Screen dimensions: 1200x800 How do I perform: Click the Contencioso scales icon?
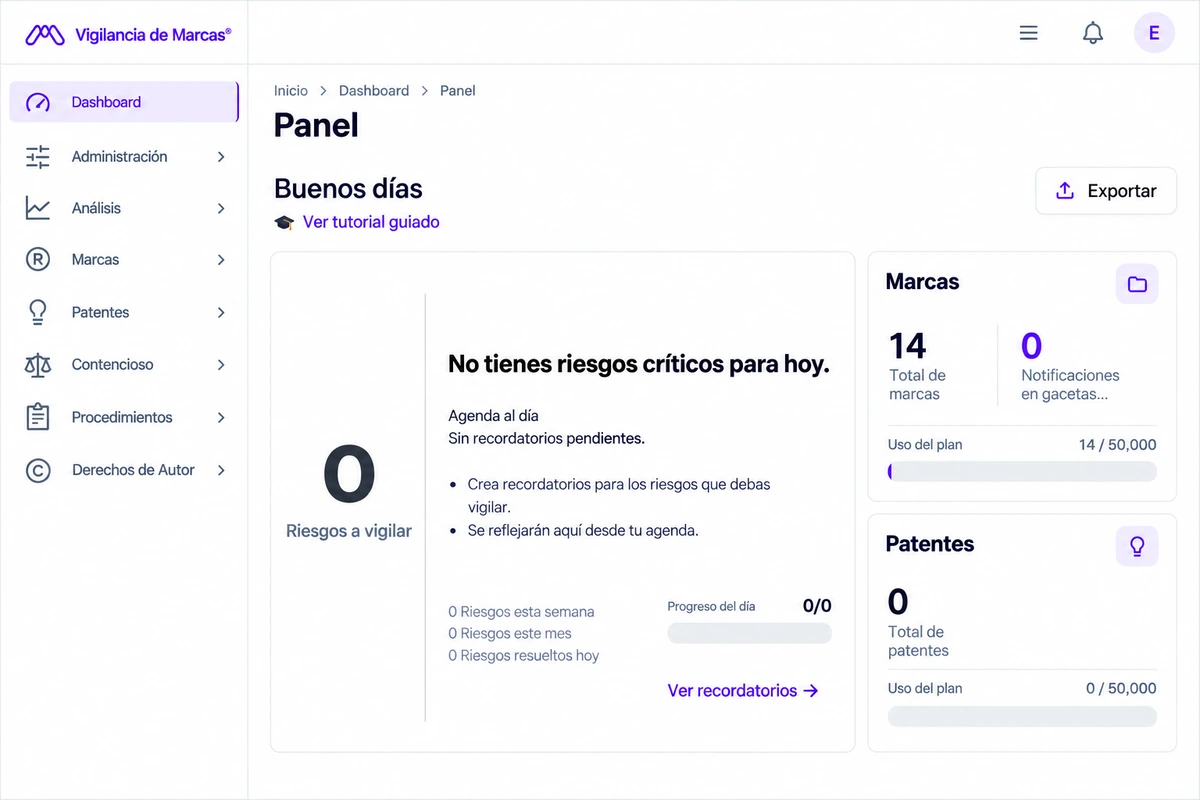(38, 365)
